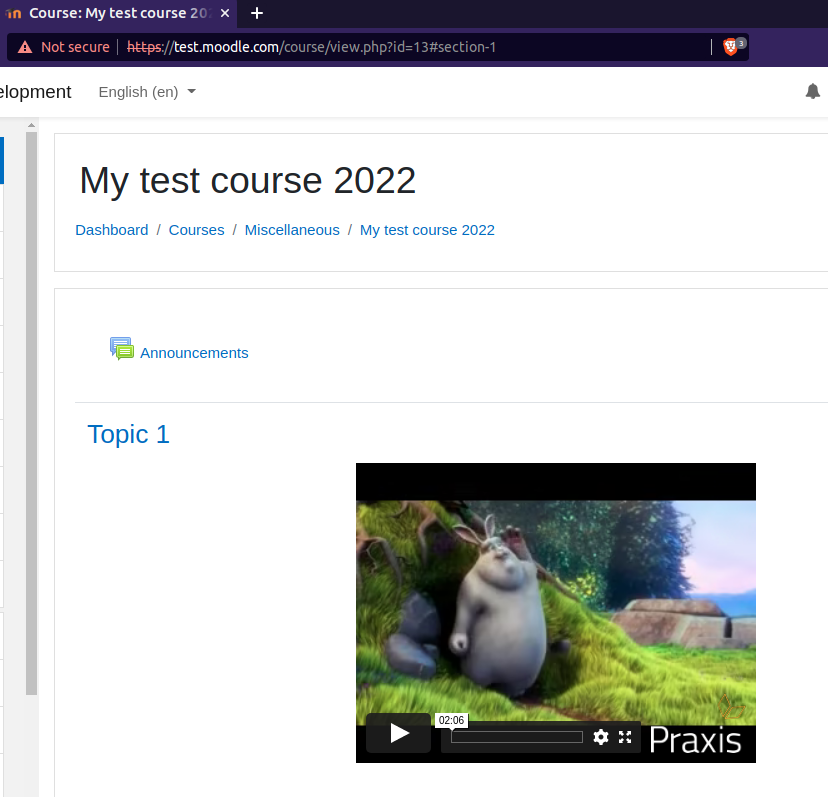Screen dimensions: 828x797
Task: Play the Big Buck Bunny video
Action: tap(399, 733)
